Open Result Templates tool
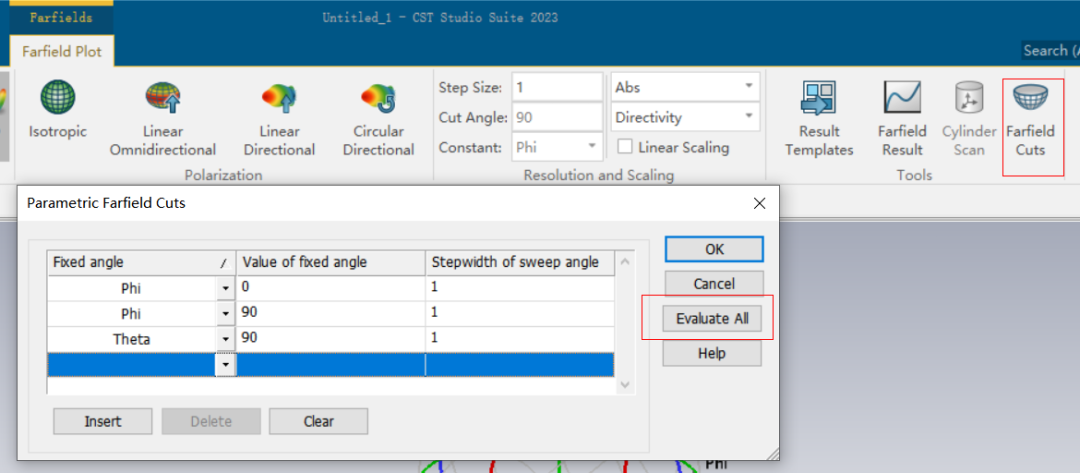Viewport: 1080px width, 473px height. tap(819, 101)
